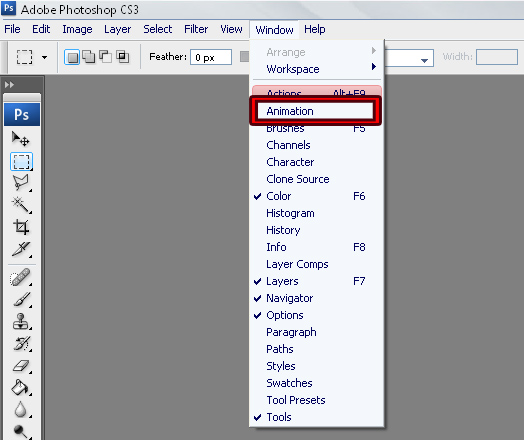
Task: Choose Styles from the Window menu
Action: pos(317,366)
